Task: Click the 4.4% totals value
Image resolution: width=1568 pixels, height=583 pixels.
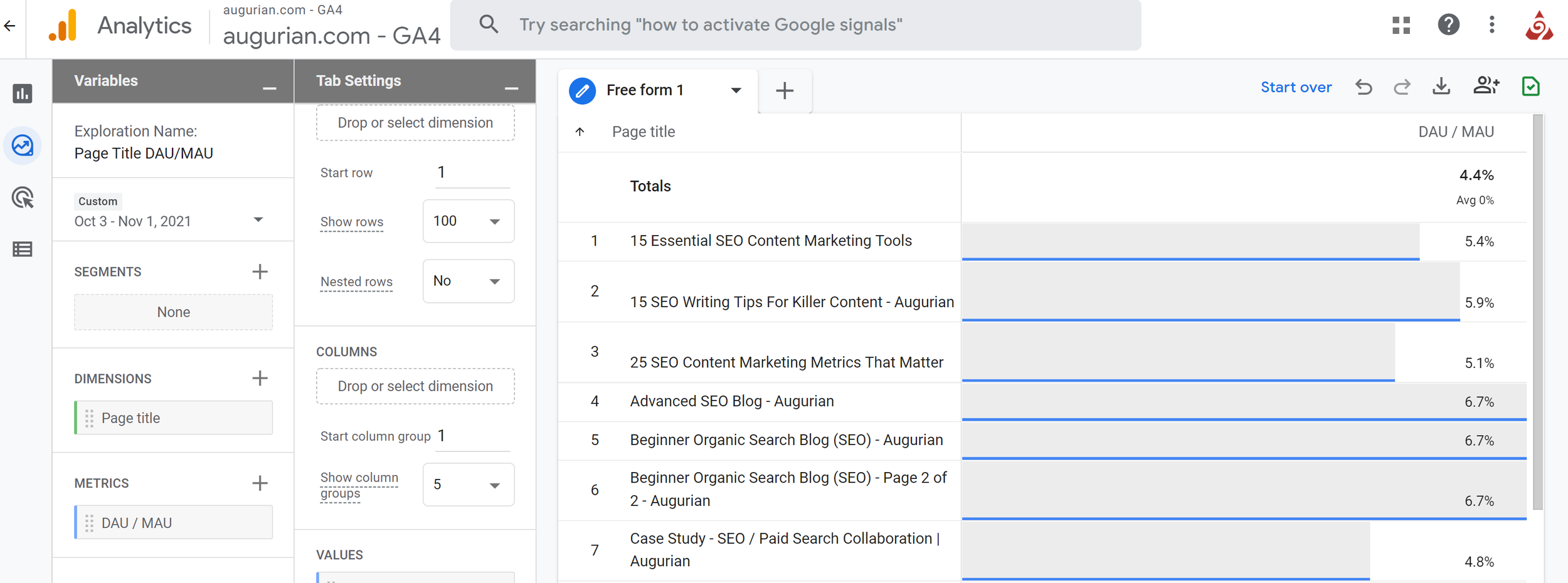Action: pos(1476,175)
